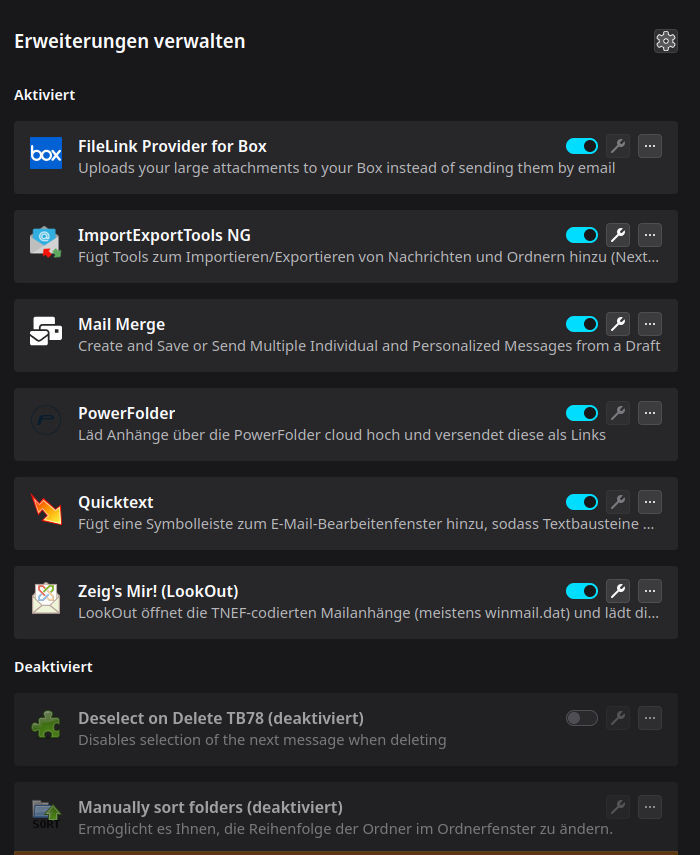700x855 pixels.
Task: Open more options for ImportExportTools NG
Action: click(x=650, y=235)
